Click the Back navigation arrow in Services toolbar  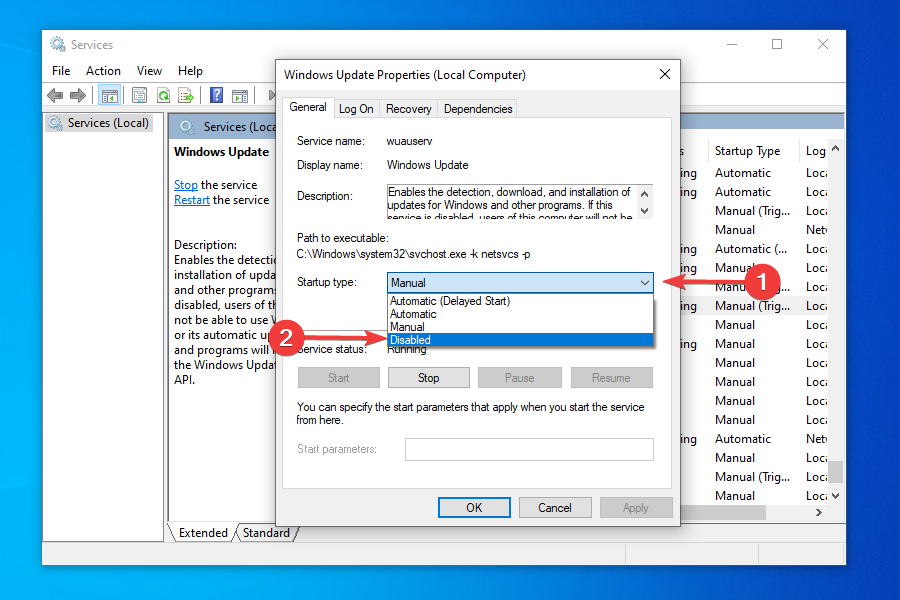[x=55, y=95]
